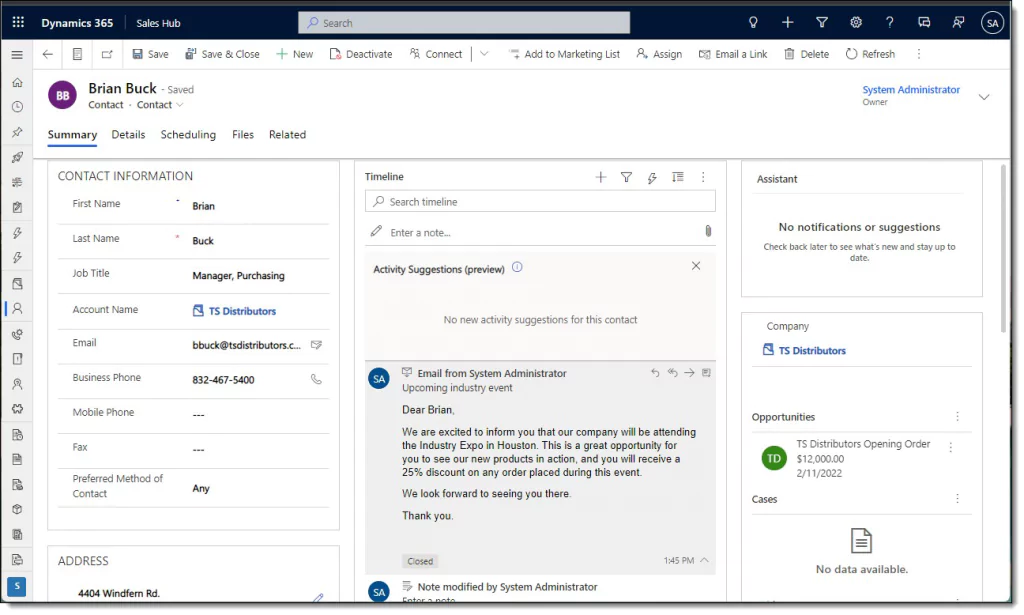Open the Connect split button dropdown arrow
The width and height of the screenshot is (1024, 615).
[x=484, y=54]
